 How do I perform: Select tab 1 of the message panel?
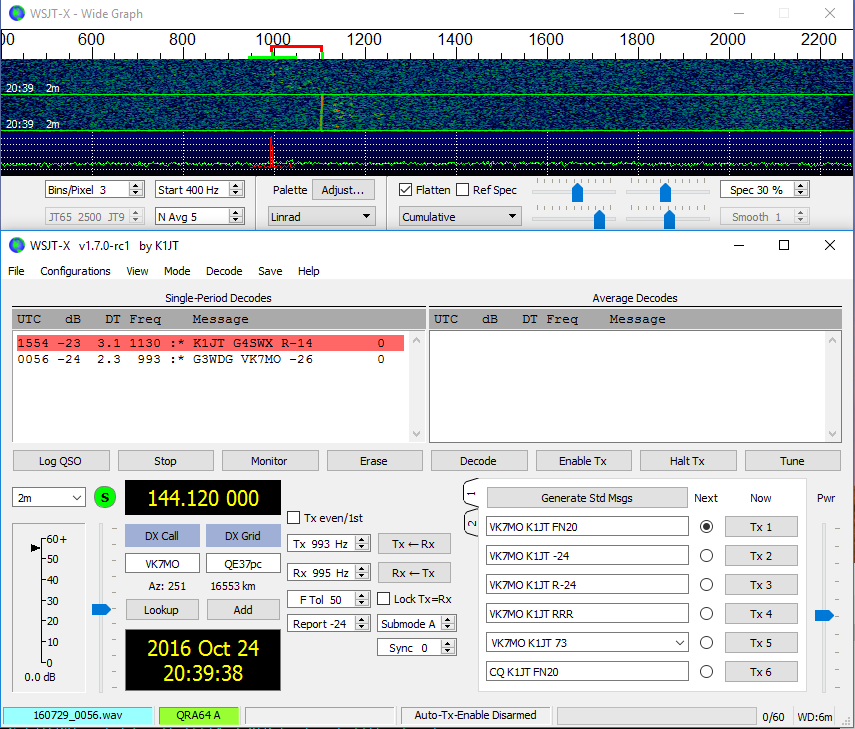471,493
